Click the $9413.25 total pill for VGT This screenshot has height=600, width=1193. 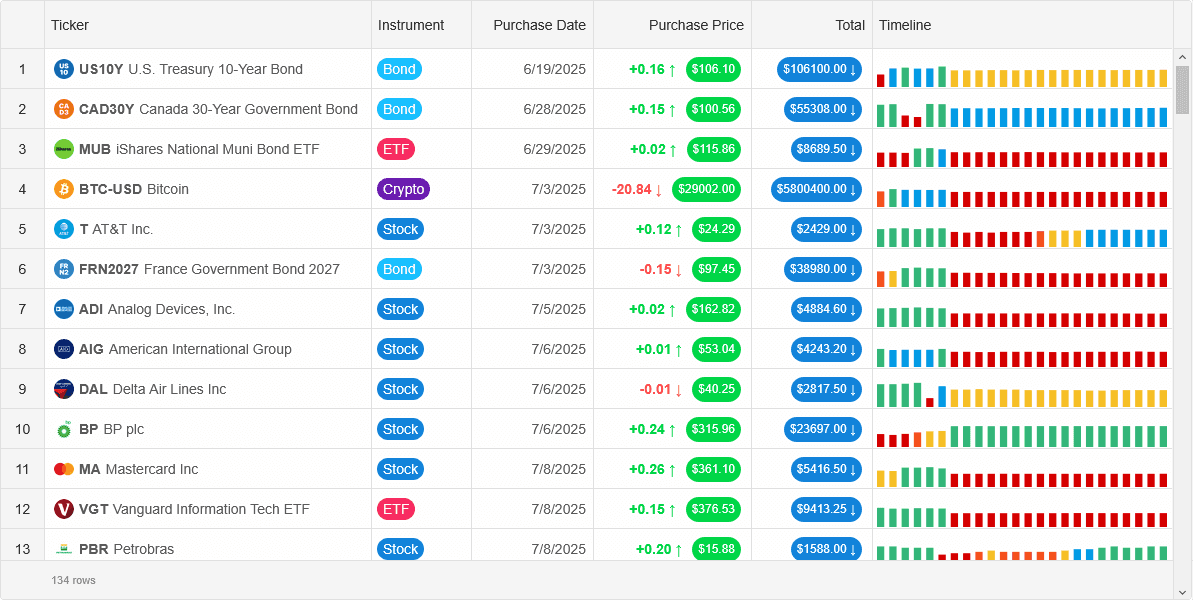826,509
